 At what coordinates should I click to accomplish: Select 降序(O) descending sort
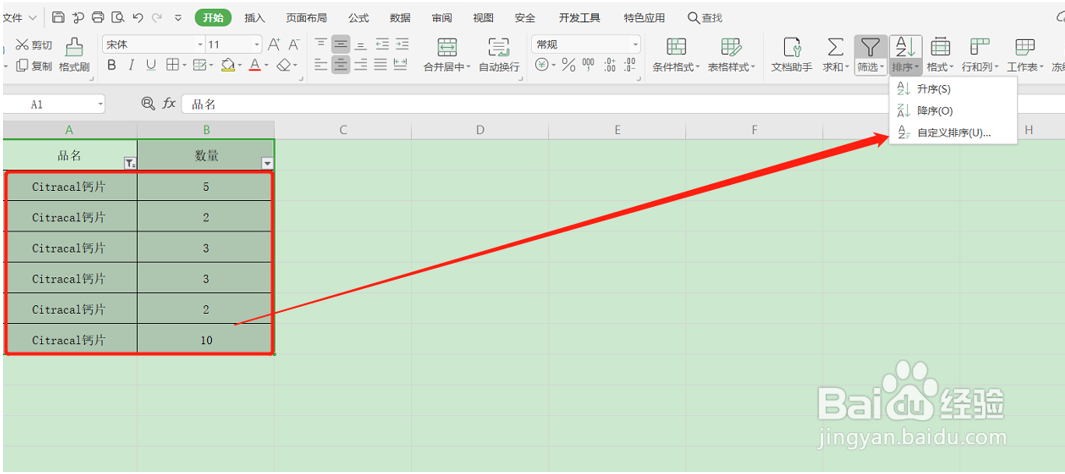click(x=952, y=111)
